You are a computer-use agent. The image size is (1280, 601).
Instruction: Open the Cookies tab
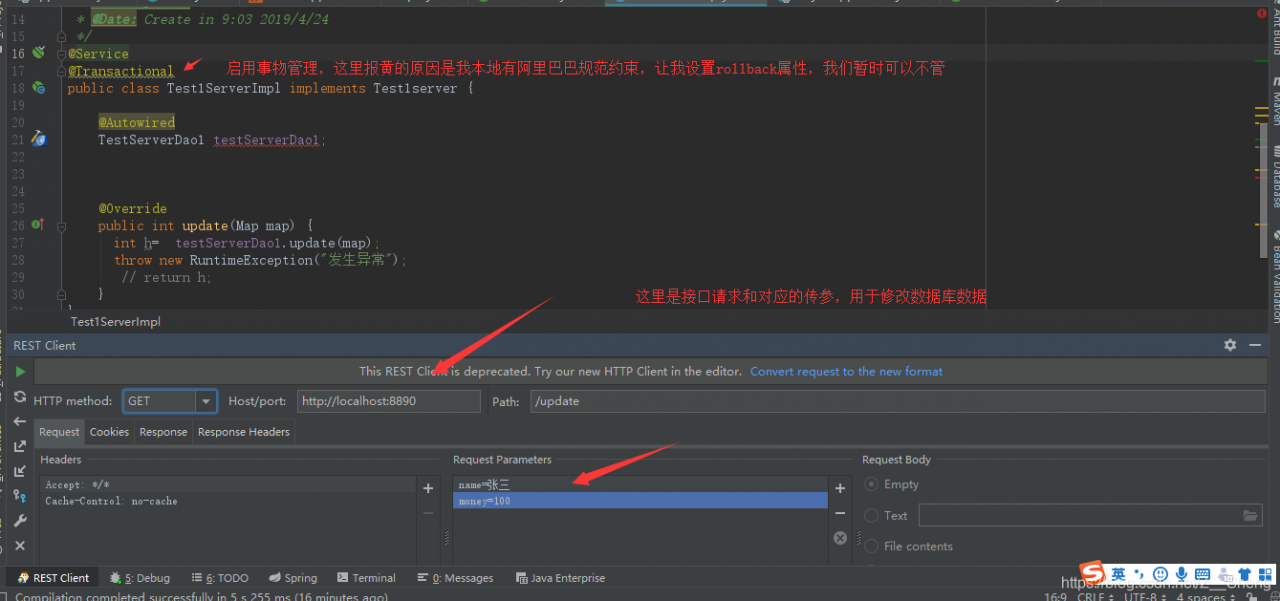[109, 432]
